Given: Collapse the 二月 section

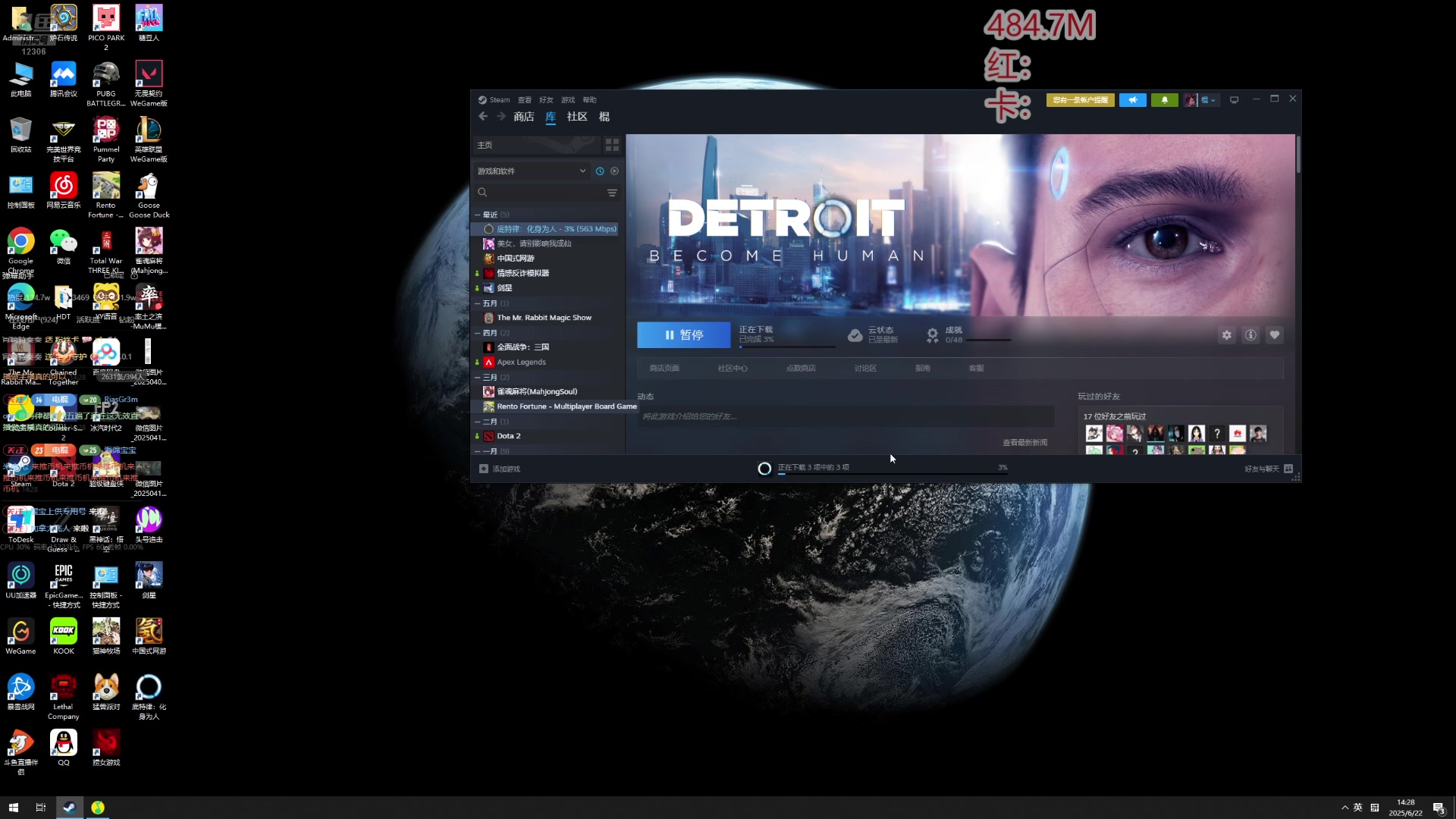Looking at the screenshot, I should click(x=478, y=422).
